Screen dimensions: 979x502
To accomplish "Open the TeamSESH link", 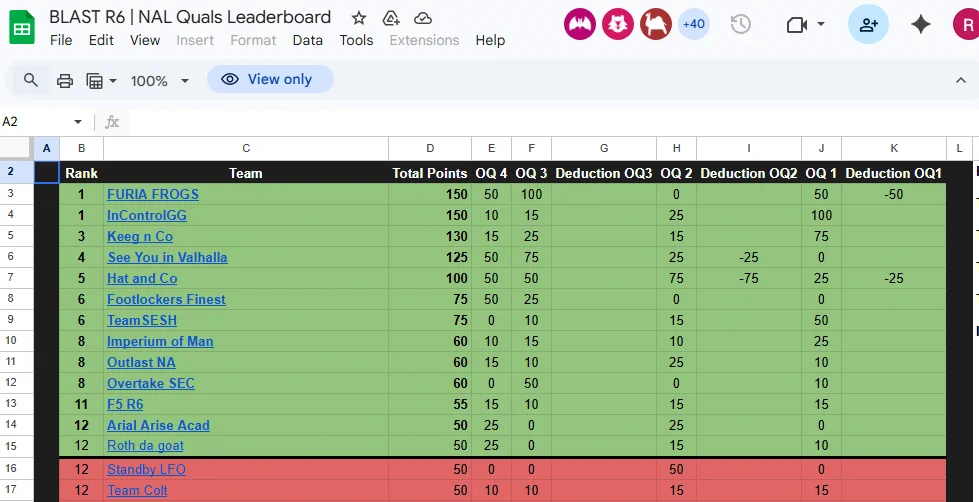I will coord(142,320).
